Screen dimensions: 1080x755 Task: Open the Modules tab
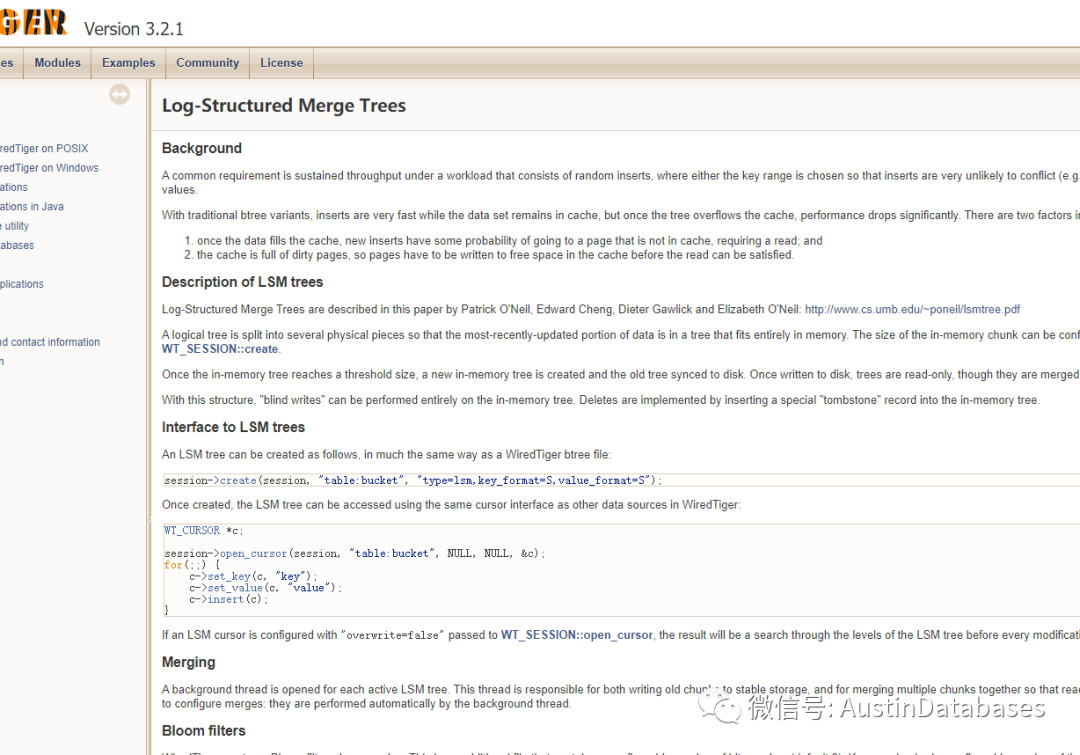[x=57, y=63]
